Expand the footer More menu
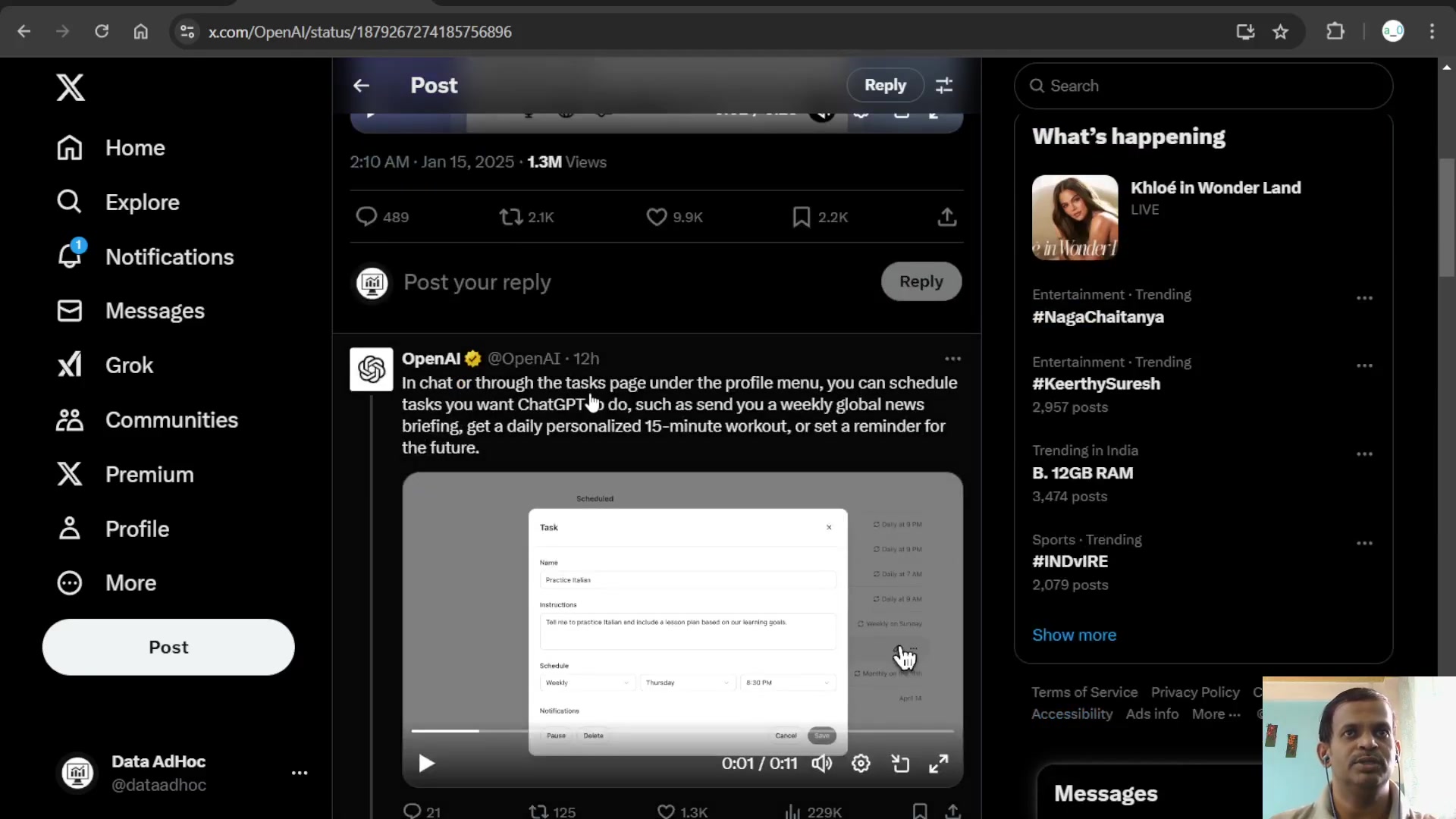Image resolution: width=1456 pixels, height=819 pixels. pos(1216,714)
